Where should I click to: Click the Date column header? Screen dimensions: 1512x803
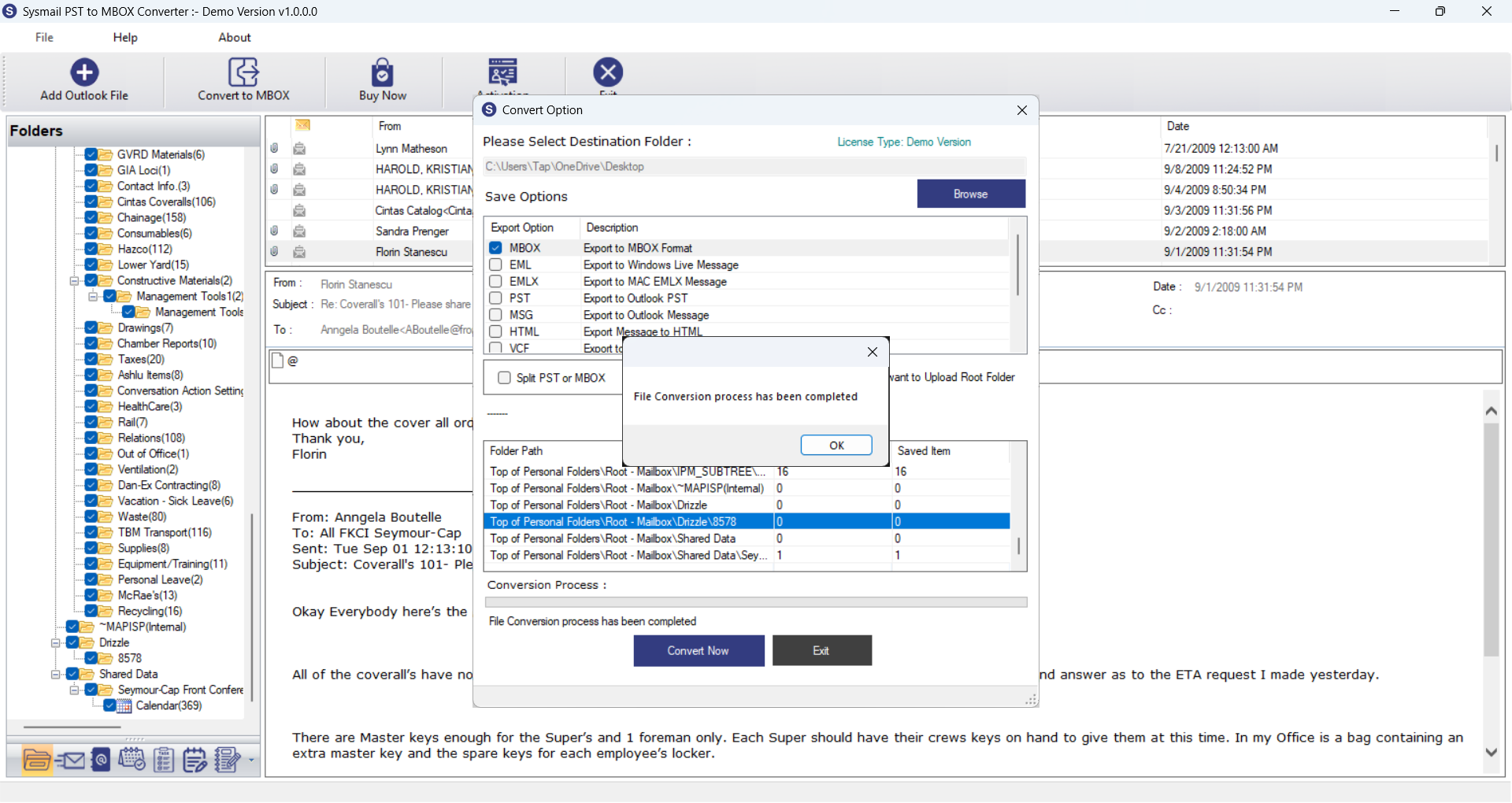[x=1178, y=126]
